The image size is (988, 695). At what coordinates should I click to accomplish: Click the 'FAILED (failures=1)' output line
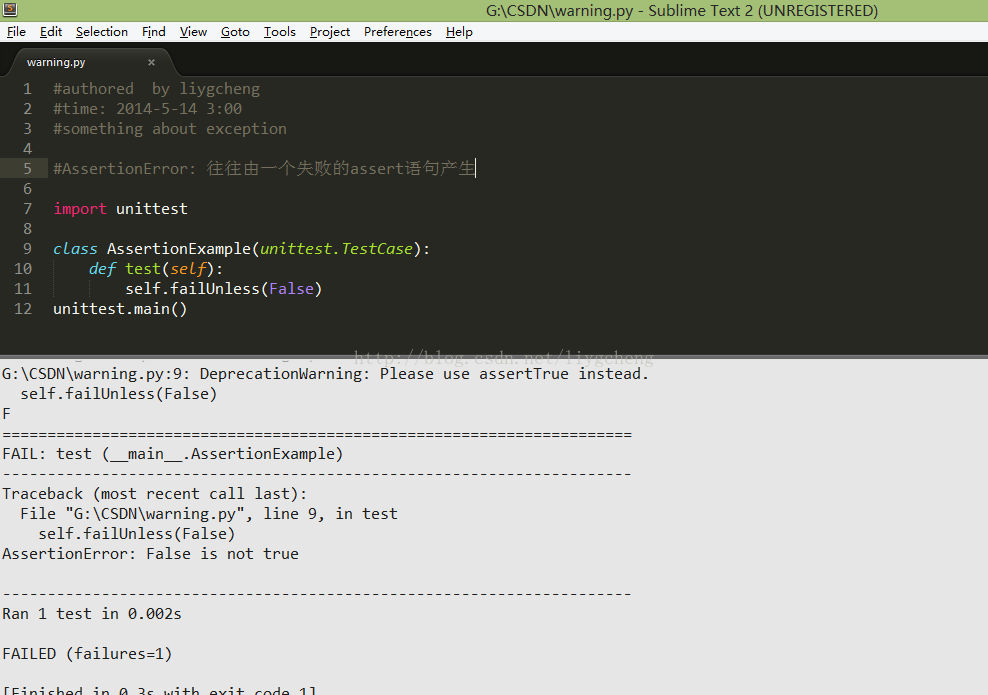click(87, 654)
